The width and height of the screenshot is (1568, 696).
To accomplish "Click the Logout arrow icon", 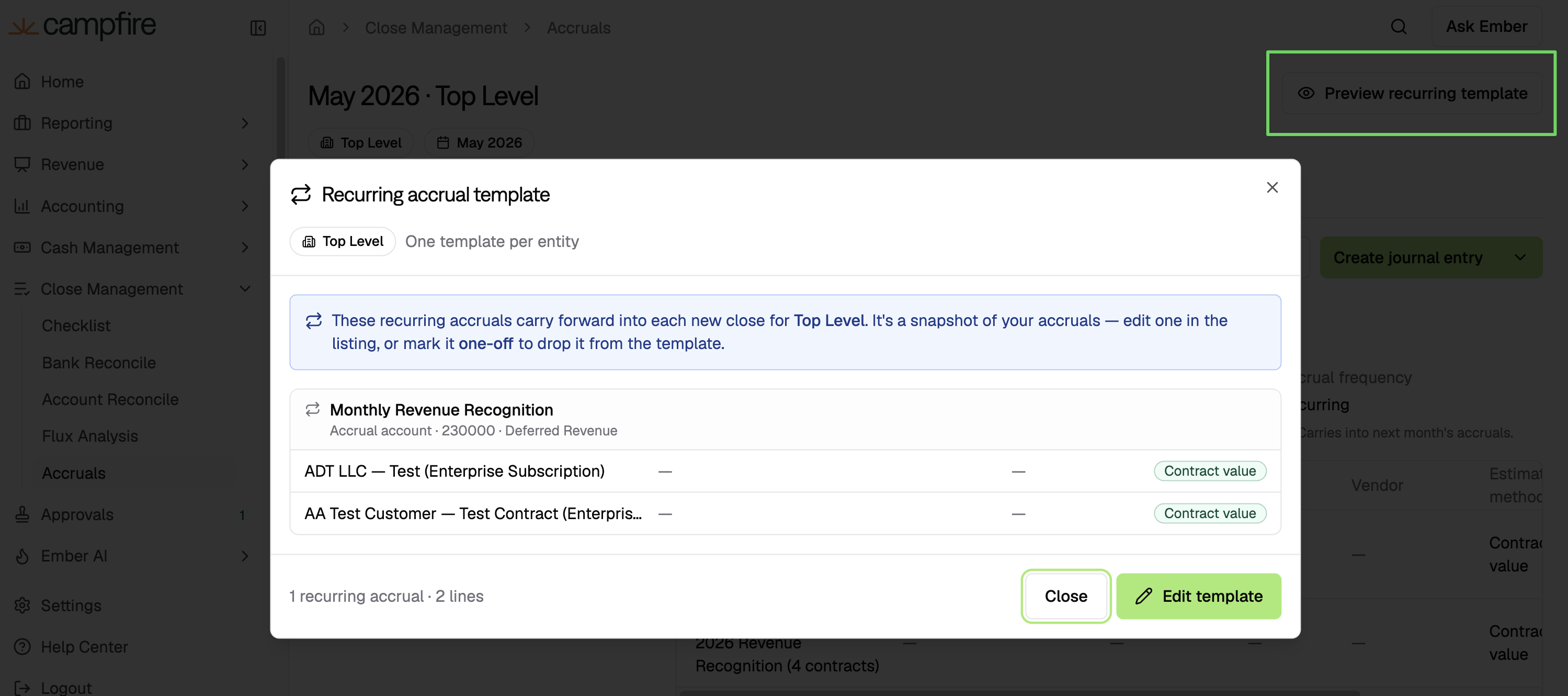I will tap(22, 688).
